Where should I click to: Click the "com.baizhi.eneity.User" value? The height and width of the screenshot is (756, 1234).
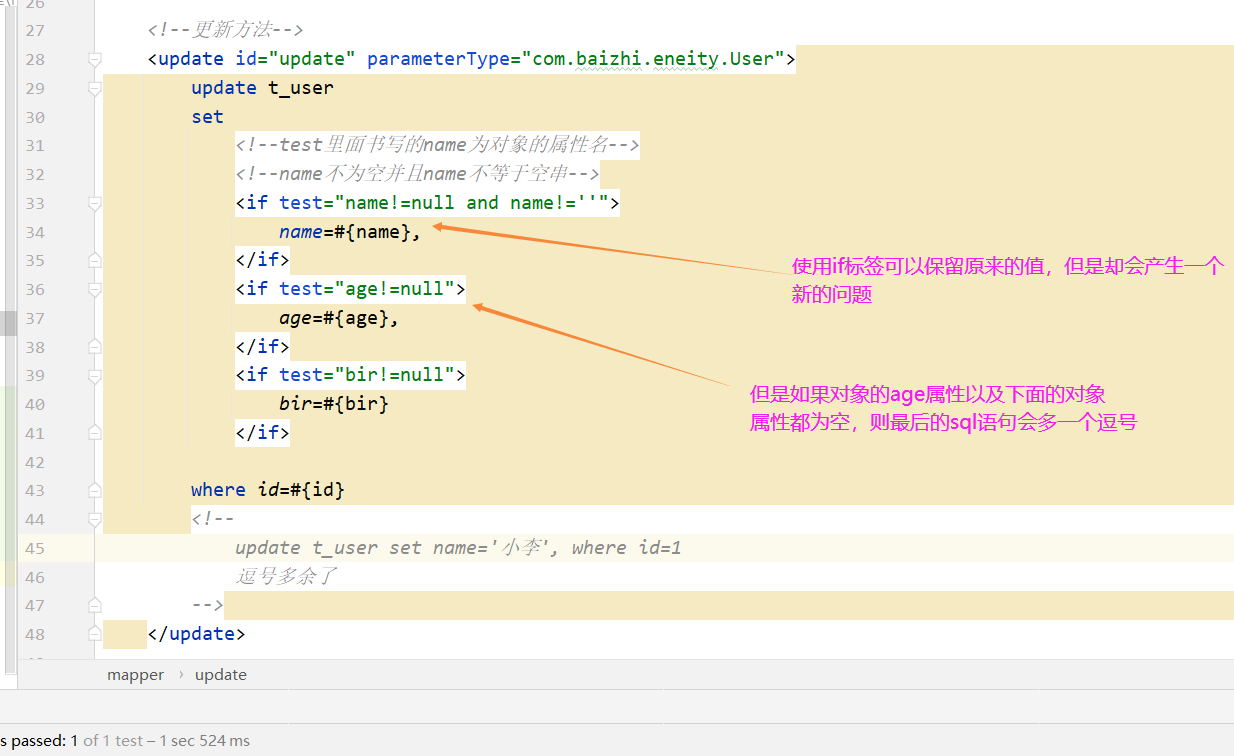click(x=653, y=59)
